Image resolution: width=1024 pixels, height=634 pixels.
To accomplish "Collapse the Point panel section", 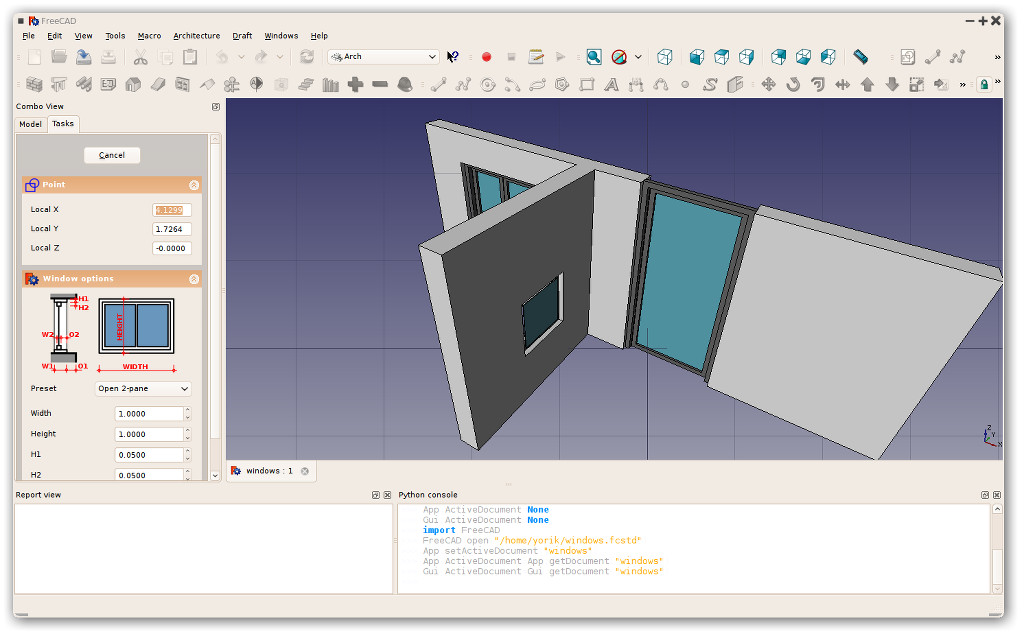I will [194, 185].
